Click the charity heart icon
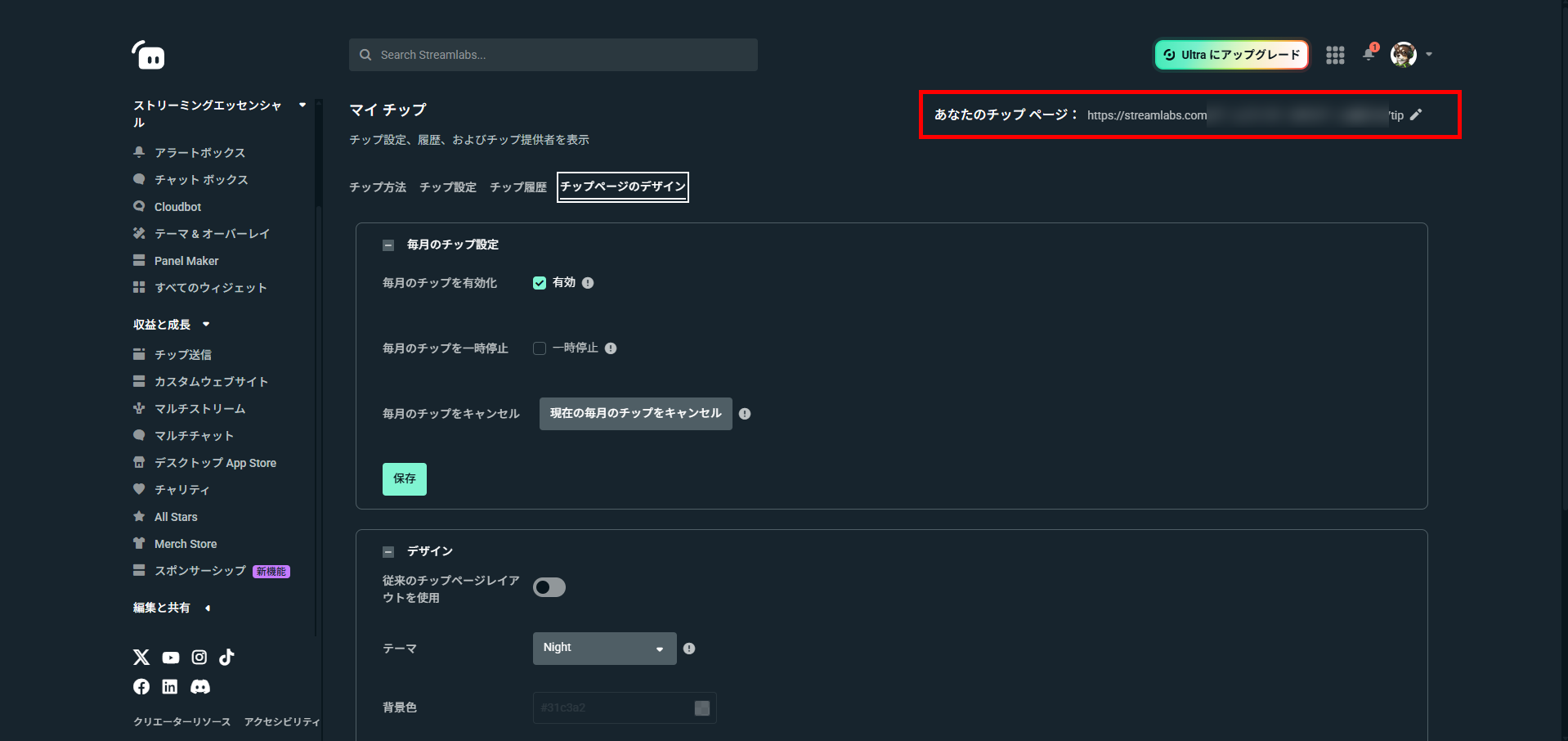 pyautogui.click(x=139, y=489)
